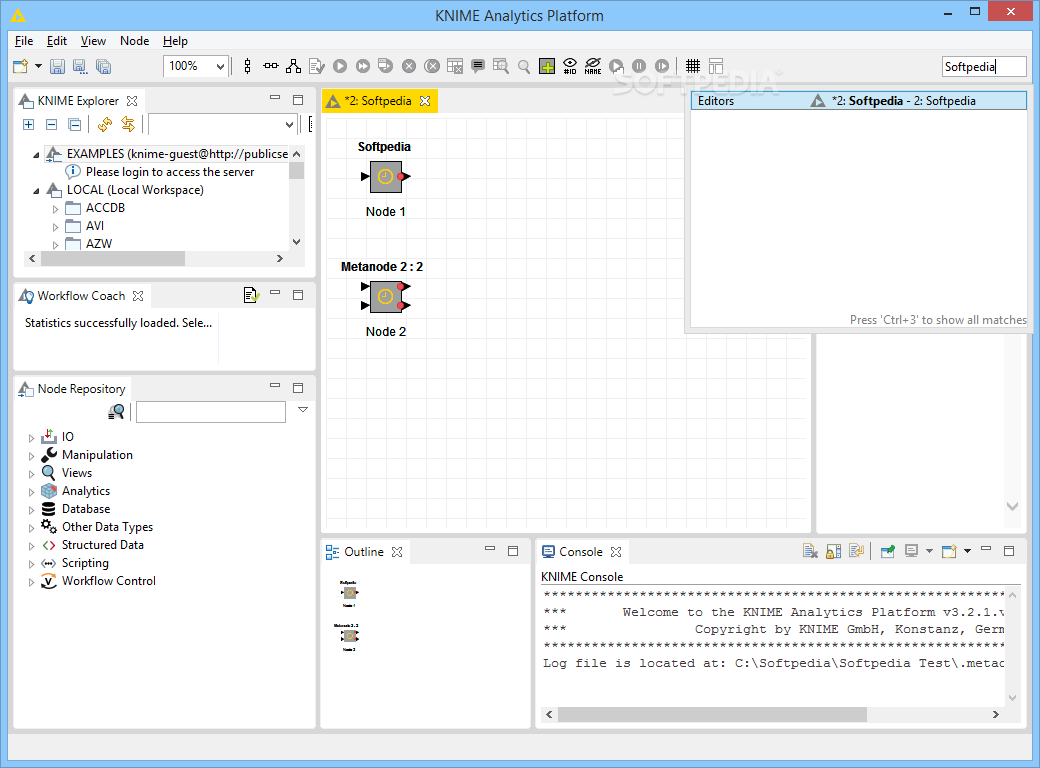The height and width of the screenshot is (768, 1040).
Task: Open the New wizard dropdown arrow
Action: [38, 66]
